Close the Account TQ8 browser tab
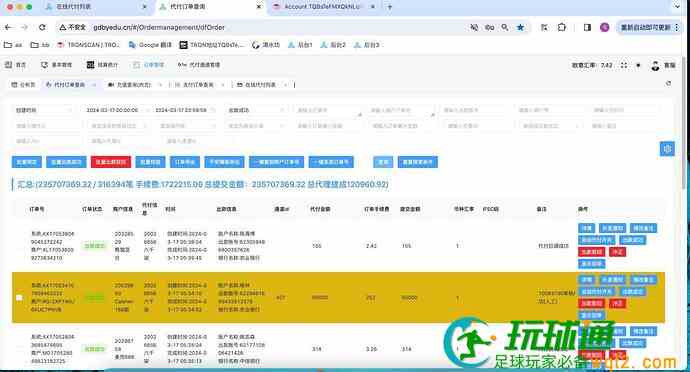690x372 pixels. pyautogui.click(x=373, y=7)
